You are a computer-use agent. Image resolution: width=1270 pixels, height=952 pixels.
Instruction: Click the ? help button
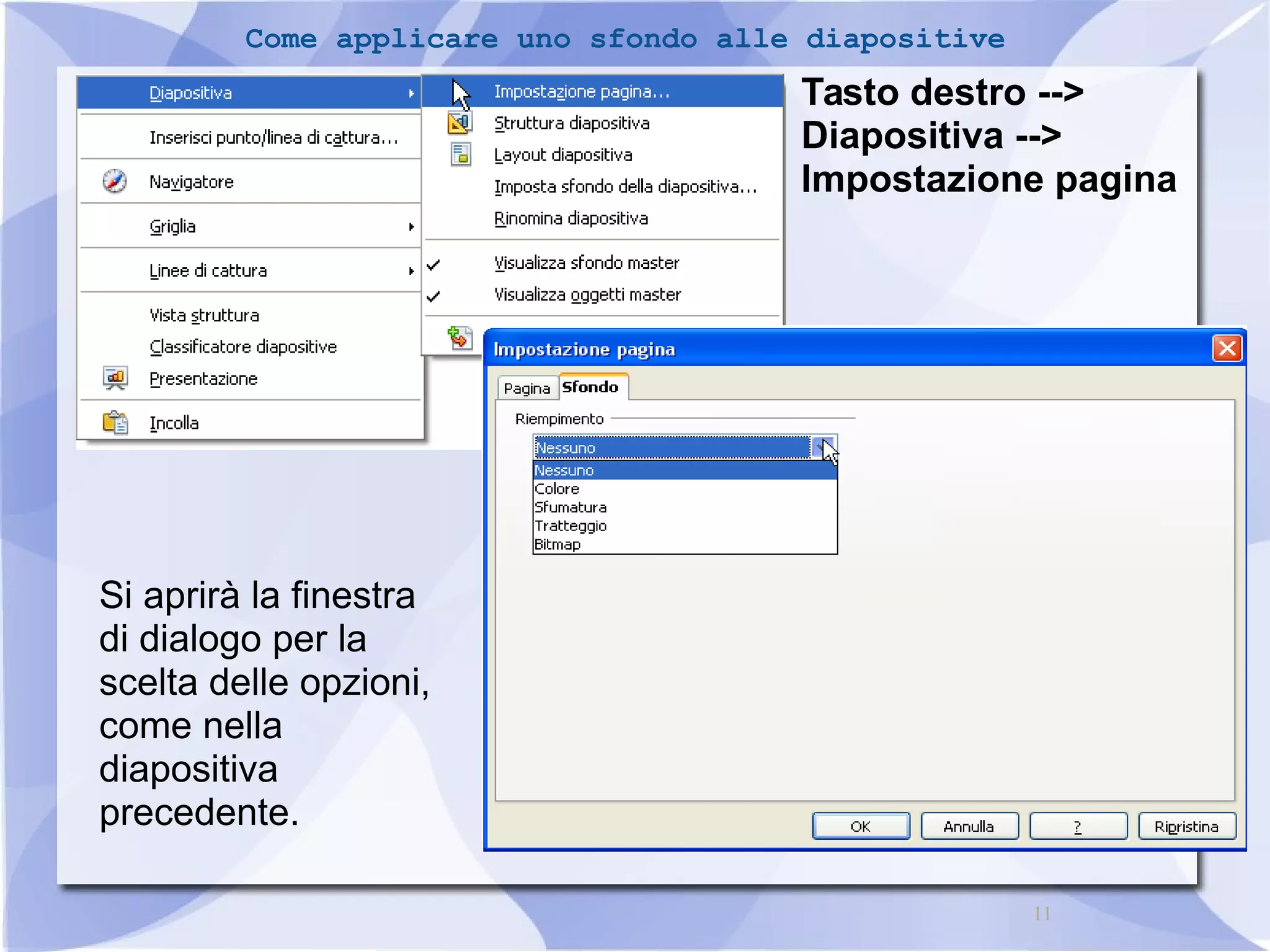tap(1078, 826)
